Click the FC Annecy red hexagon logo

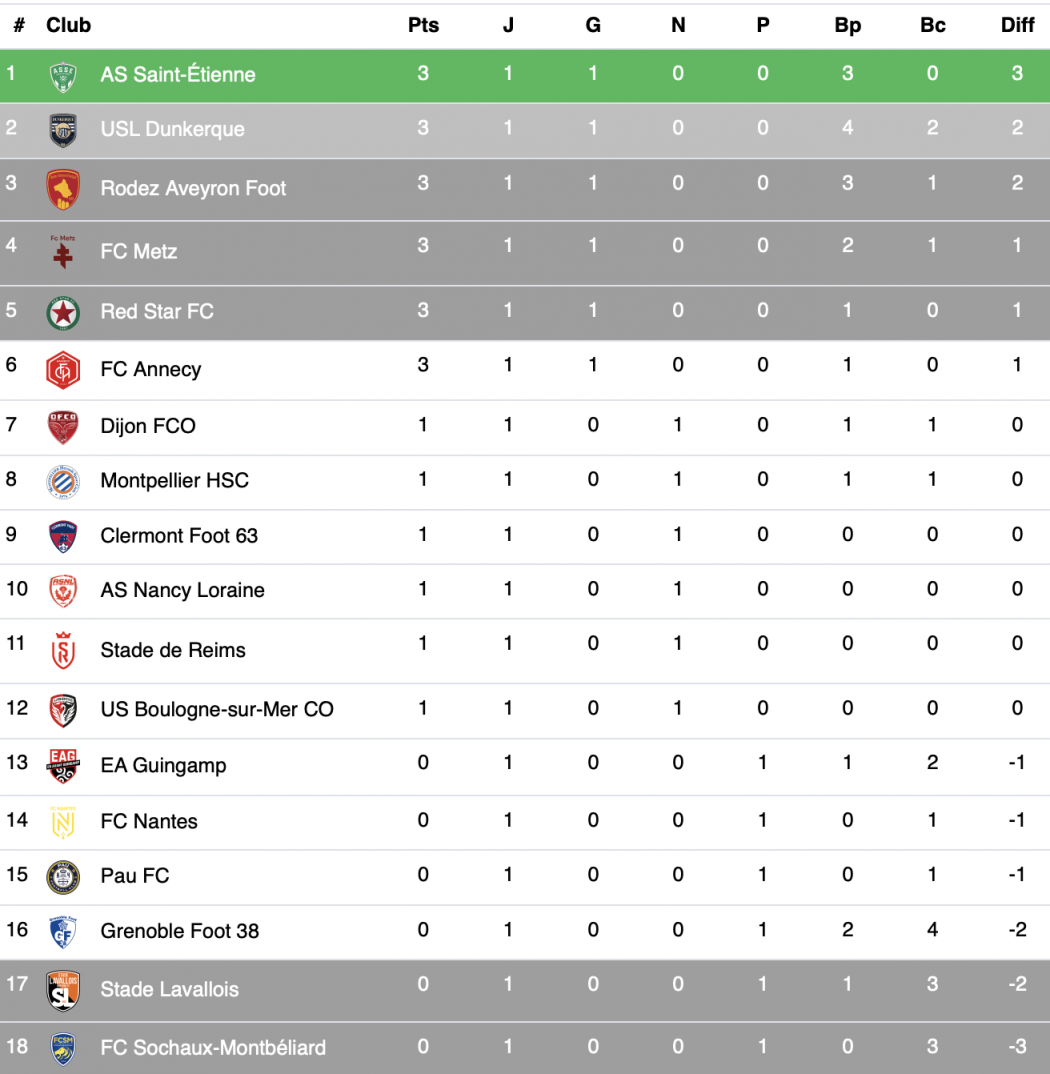pos(63,370)
